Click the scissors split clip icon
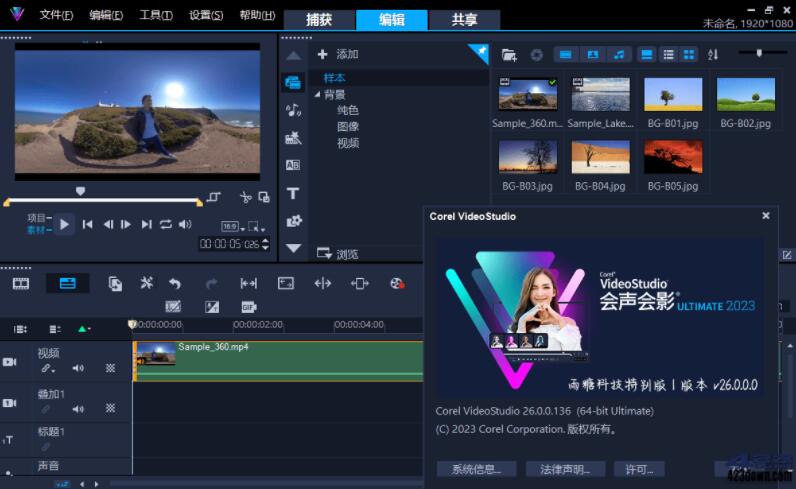The image size is (796, 489). (x=245, y=198)
